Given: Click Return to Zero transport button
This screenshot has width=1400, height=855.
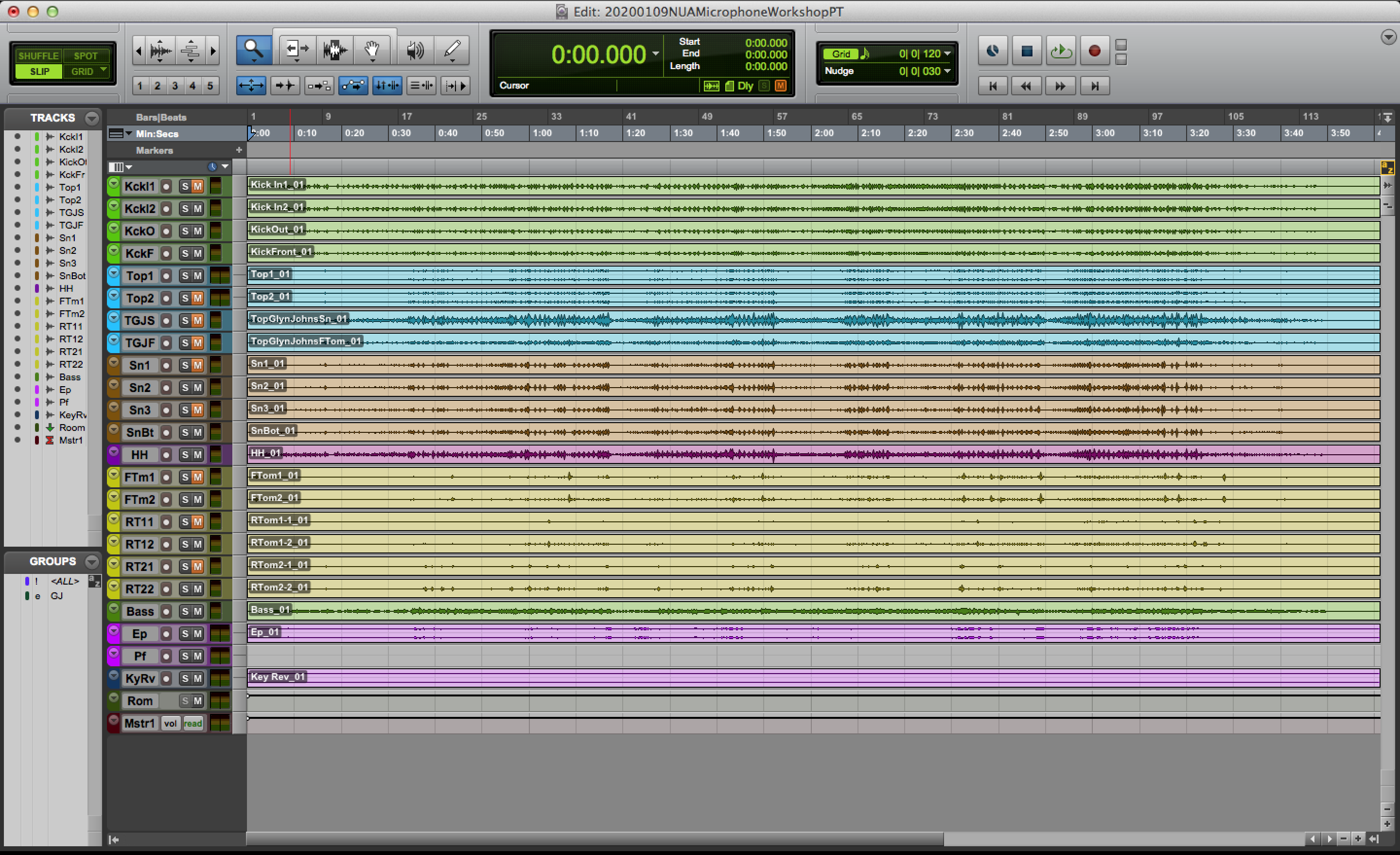Looking at the screenshot, I should click(x=993, y=86).
